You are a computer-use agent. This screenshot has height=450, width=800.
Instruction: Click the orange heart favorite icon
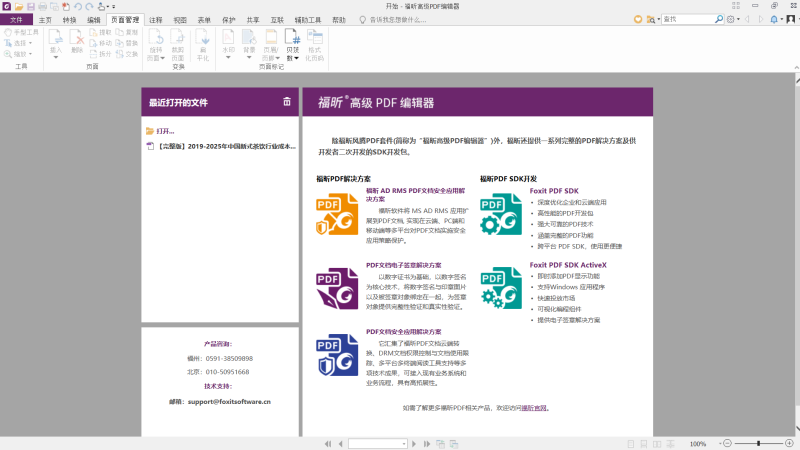[638, 19]
